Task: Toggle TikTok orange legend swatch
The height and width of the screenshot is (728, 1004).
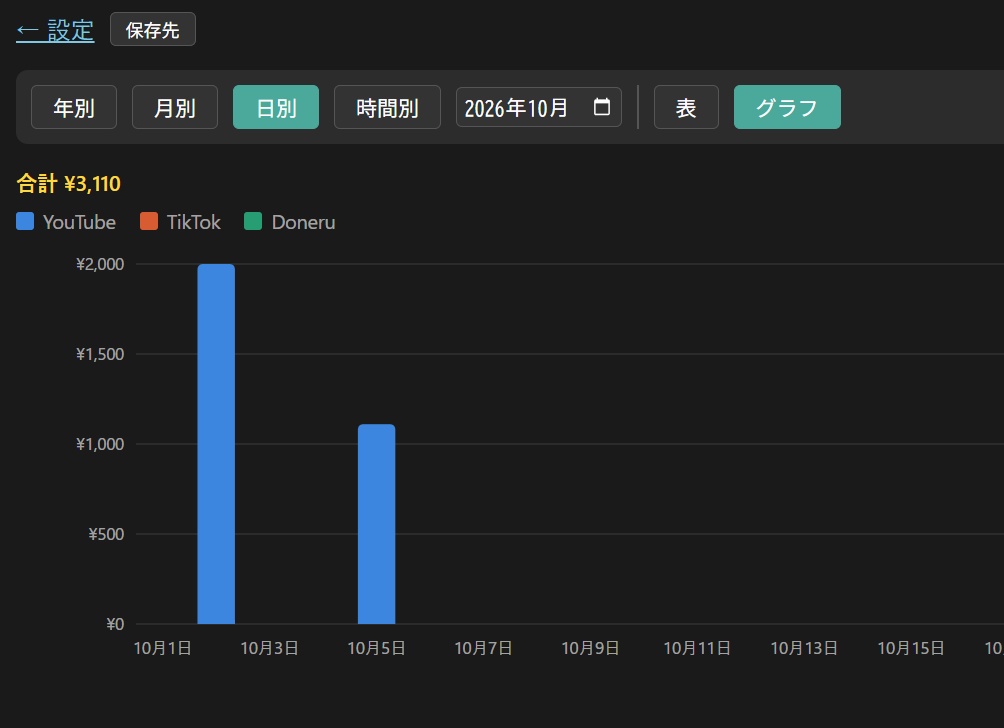Action: click(149, 222)
